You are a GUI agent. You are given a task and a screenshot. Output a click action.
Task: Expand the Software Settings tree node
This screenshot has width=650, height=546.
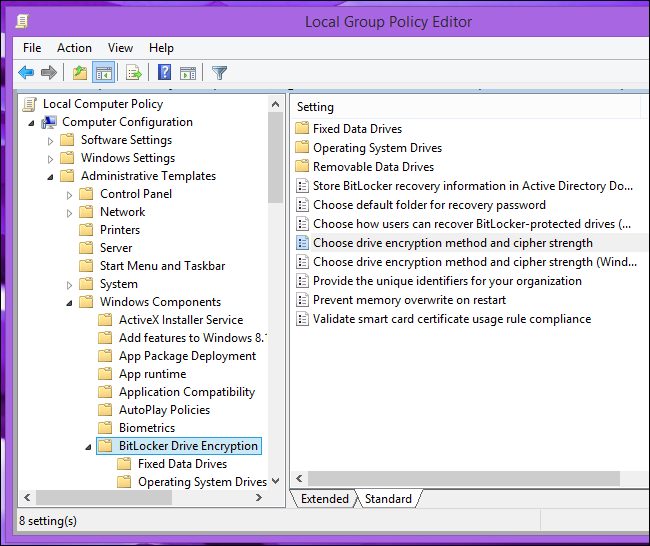[51, 140]
